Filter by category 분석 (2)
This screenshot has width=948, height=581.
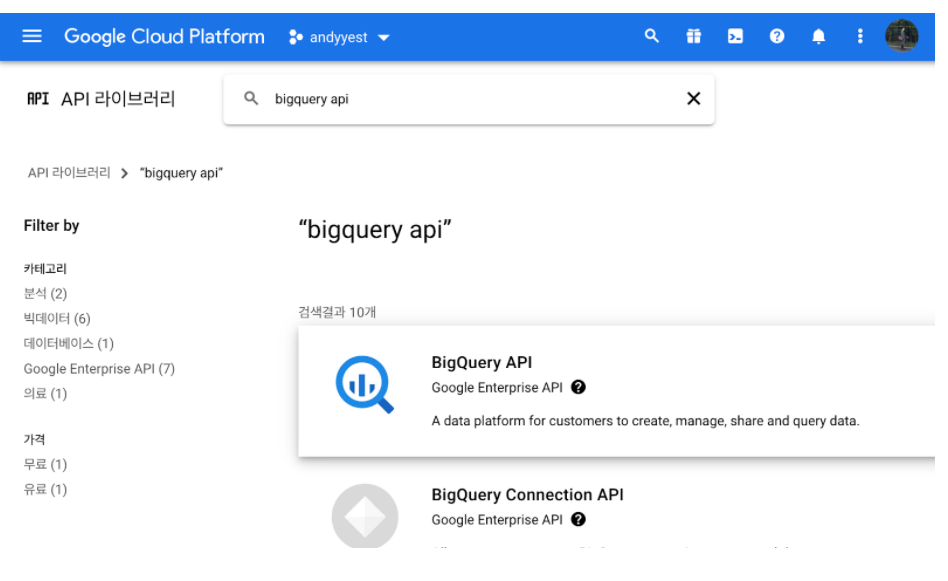45,294
